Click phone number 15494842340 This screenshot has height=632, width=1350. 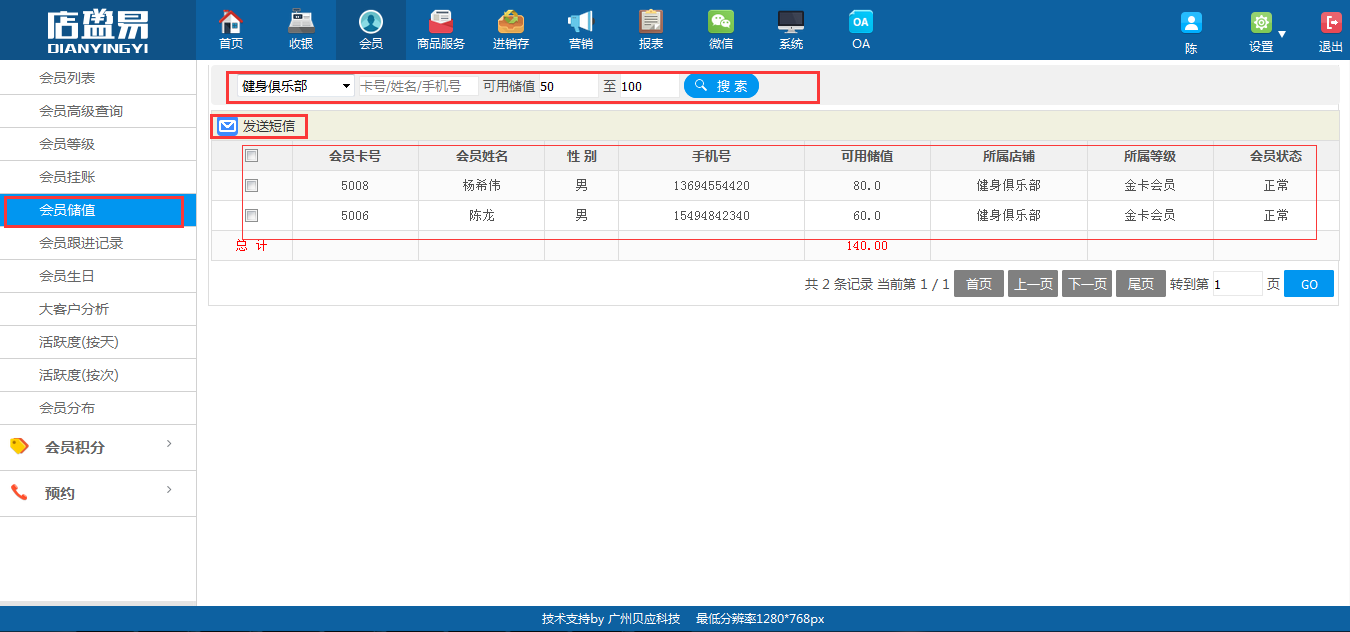click(711, 216)
